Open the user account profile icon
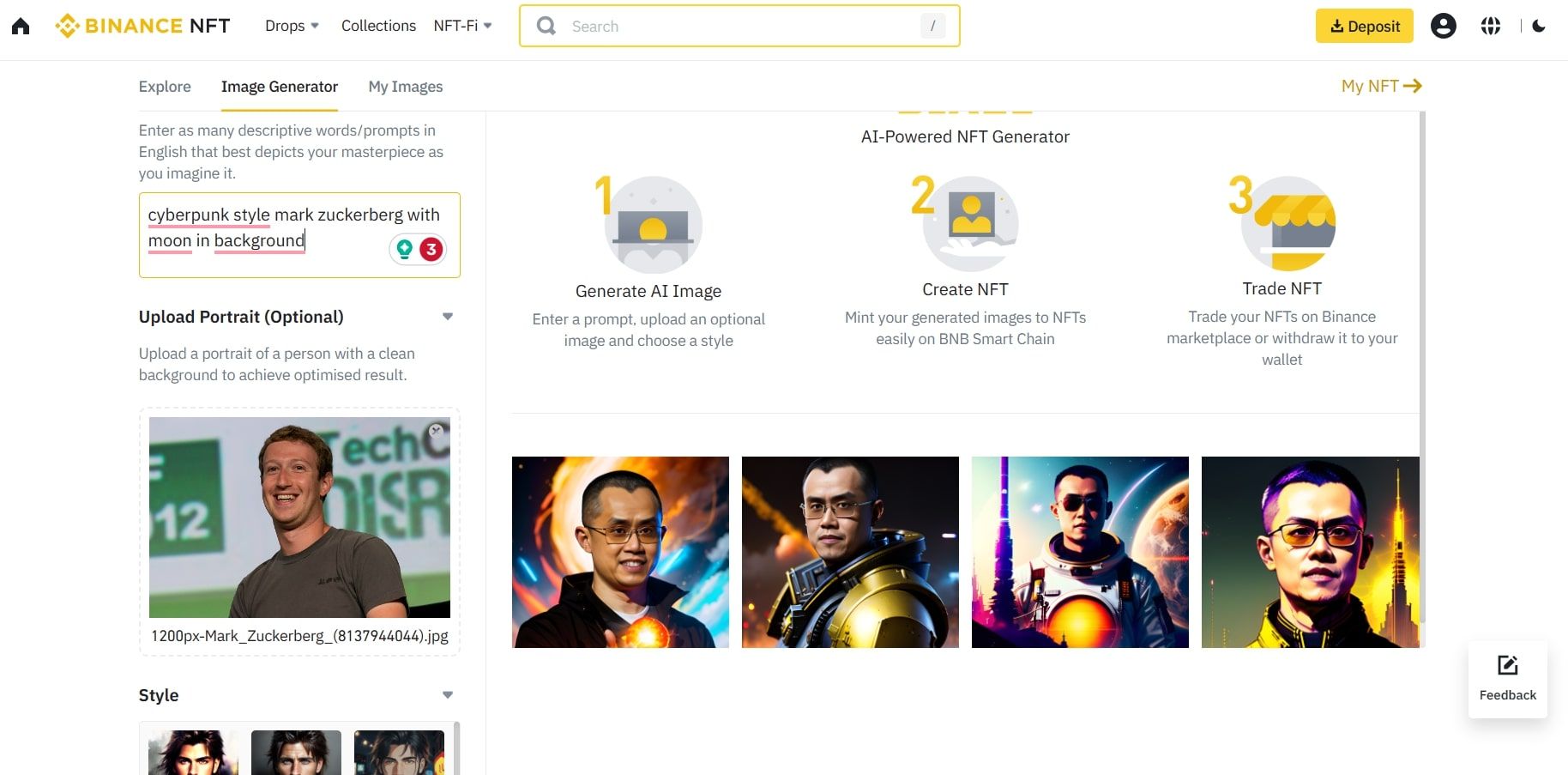This screenshot has width=1568, height=775. [1443, 27]
